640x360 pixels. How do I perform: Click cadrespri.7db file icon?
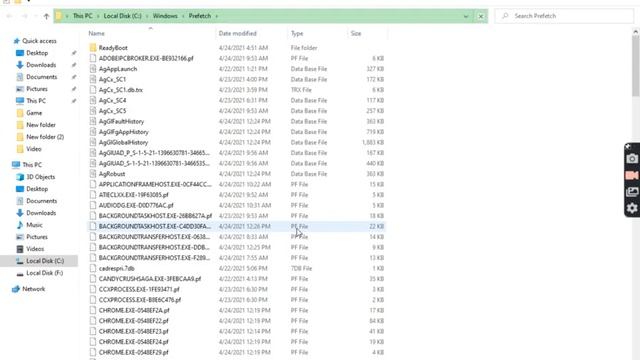(x=93, y=268)
